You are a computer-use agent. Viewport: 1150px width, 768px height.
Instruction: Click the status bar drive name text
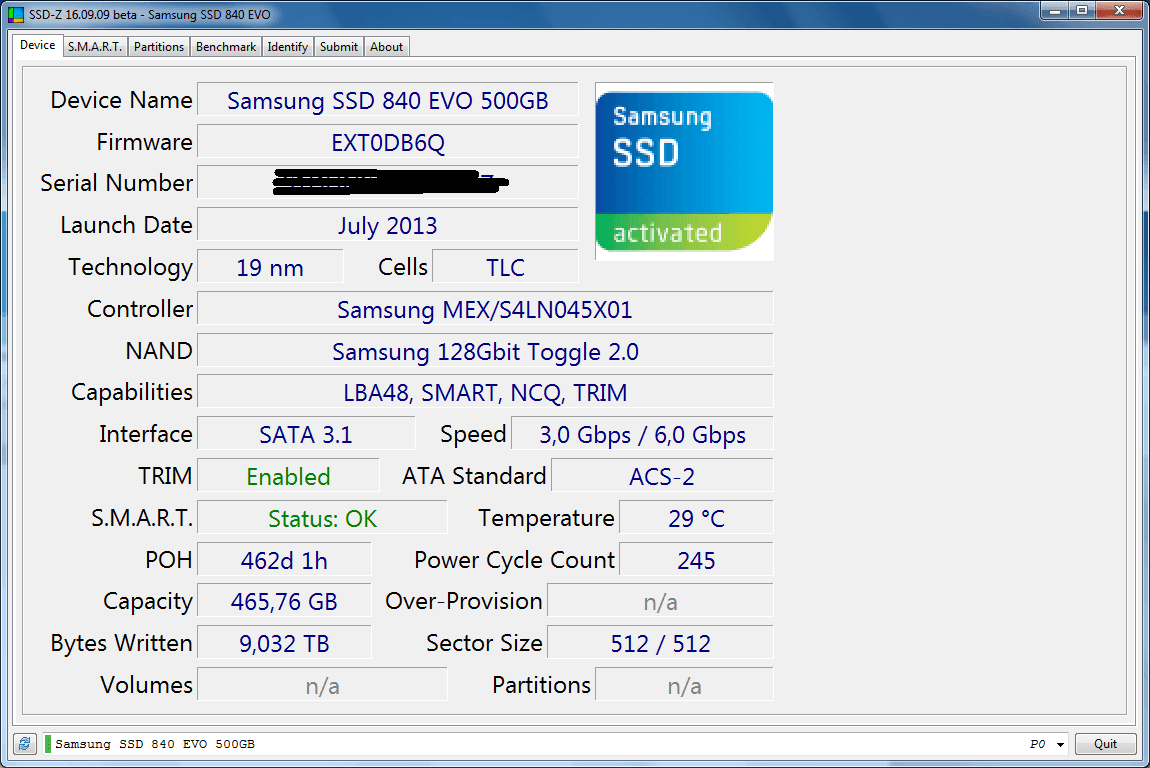[x=155, y=744]
